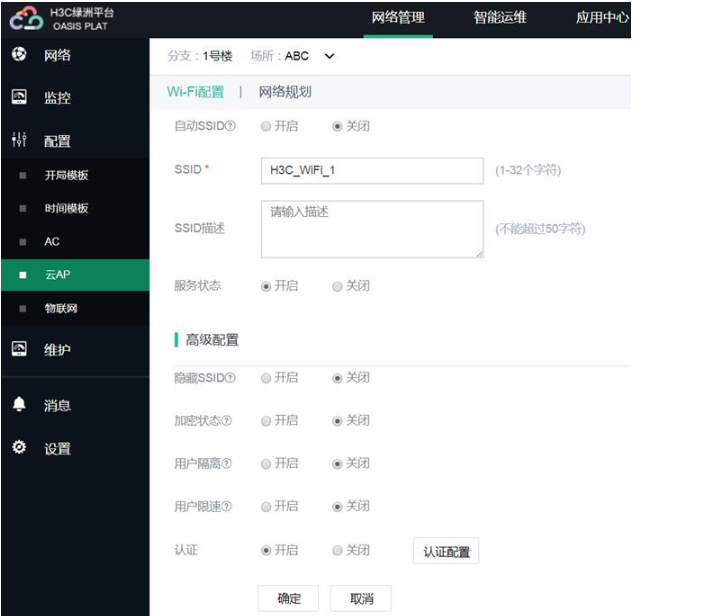This screenshot has height=616, width=712.
Task: Select 关闭 radio for 用户隔离
Action: tap(337, 464)
